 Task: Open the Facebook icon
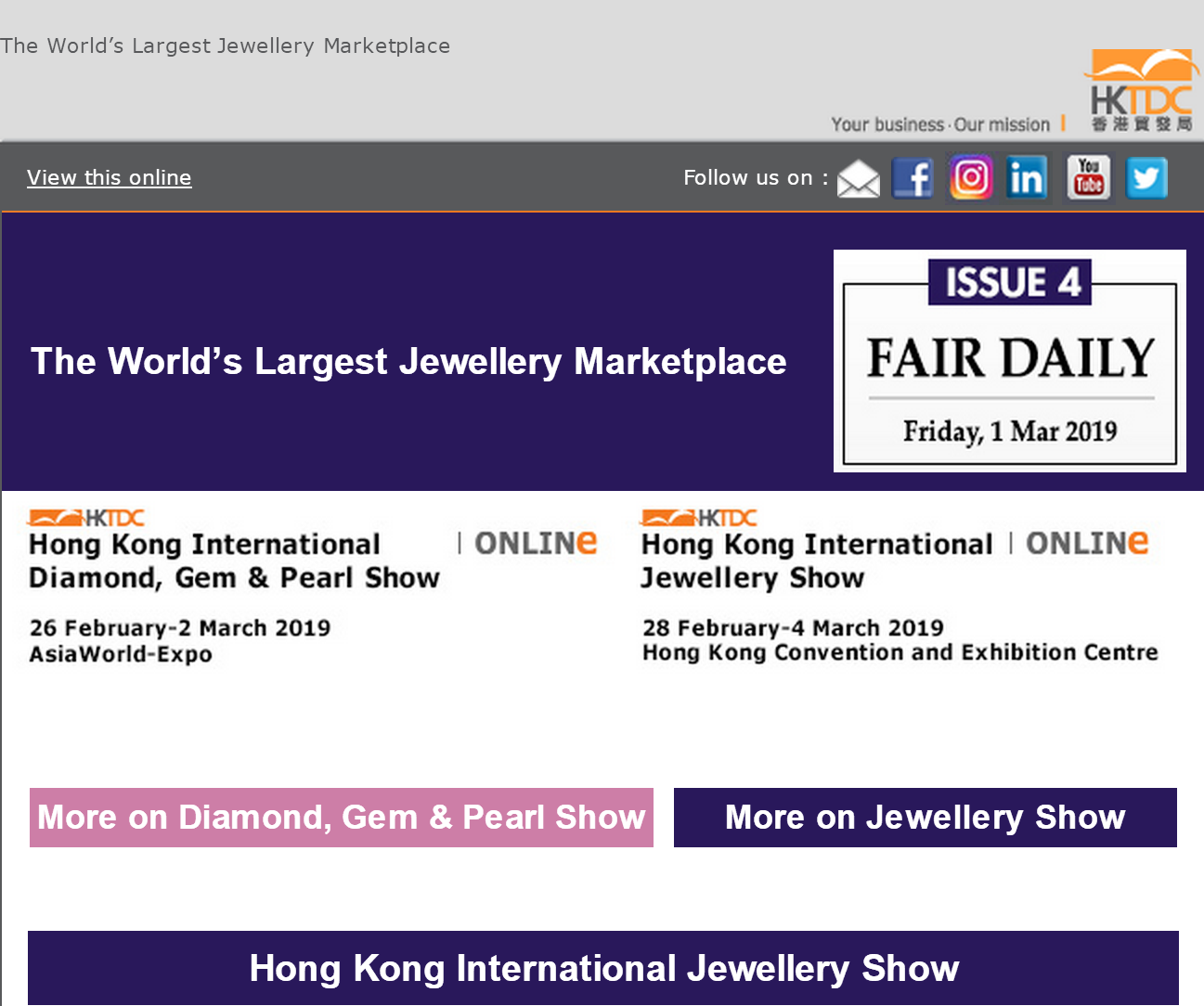pos(913,178)
